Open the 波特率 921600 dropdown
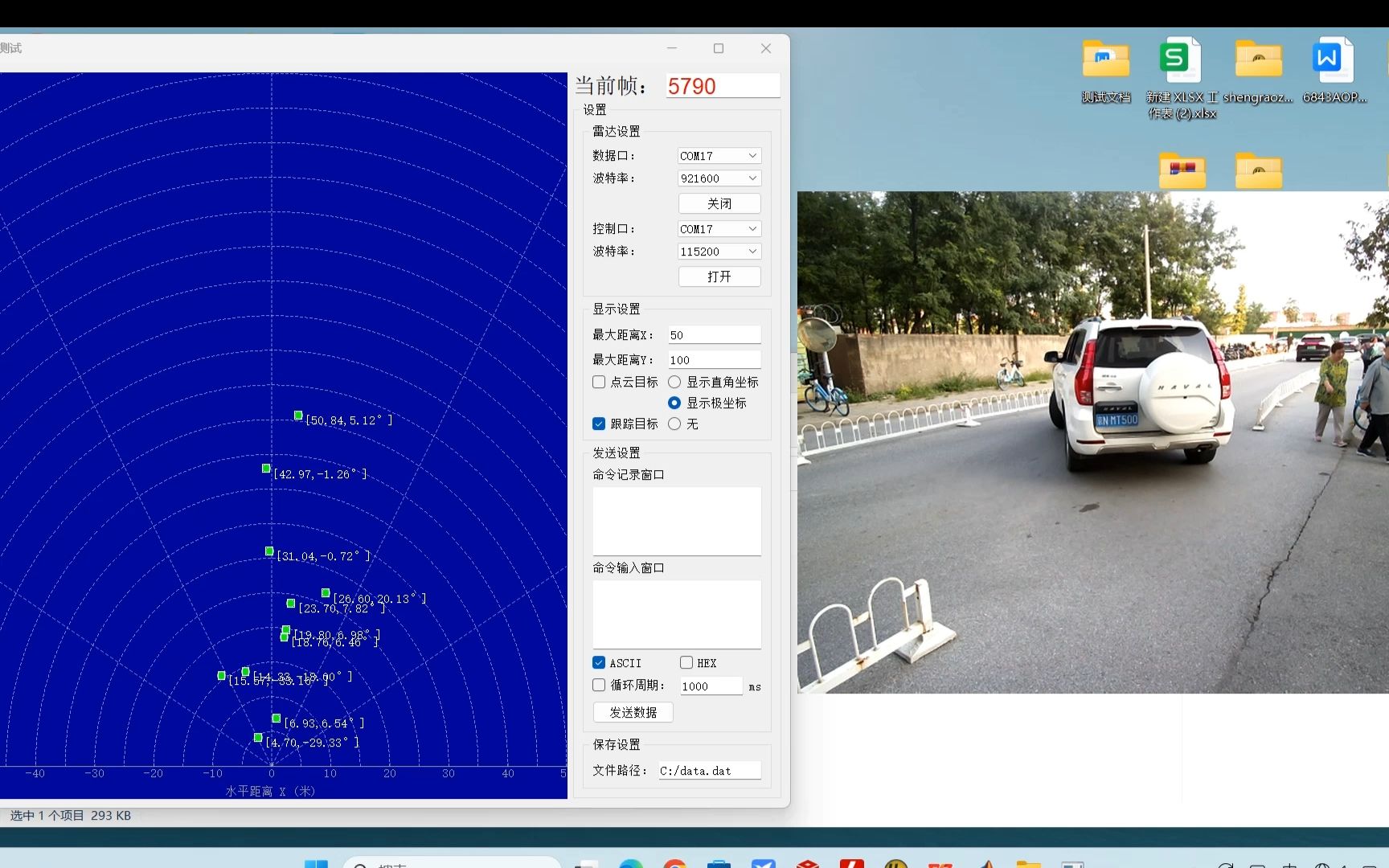Screen dimensions: 1389x868 (718, 178)
